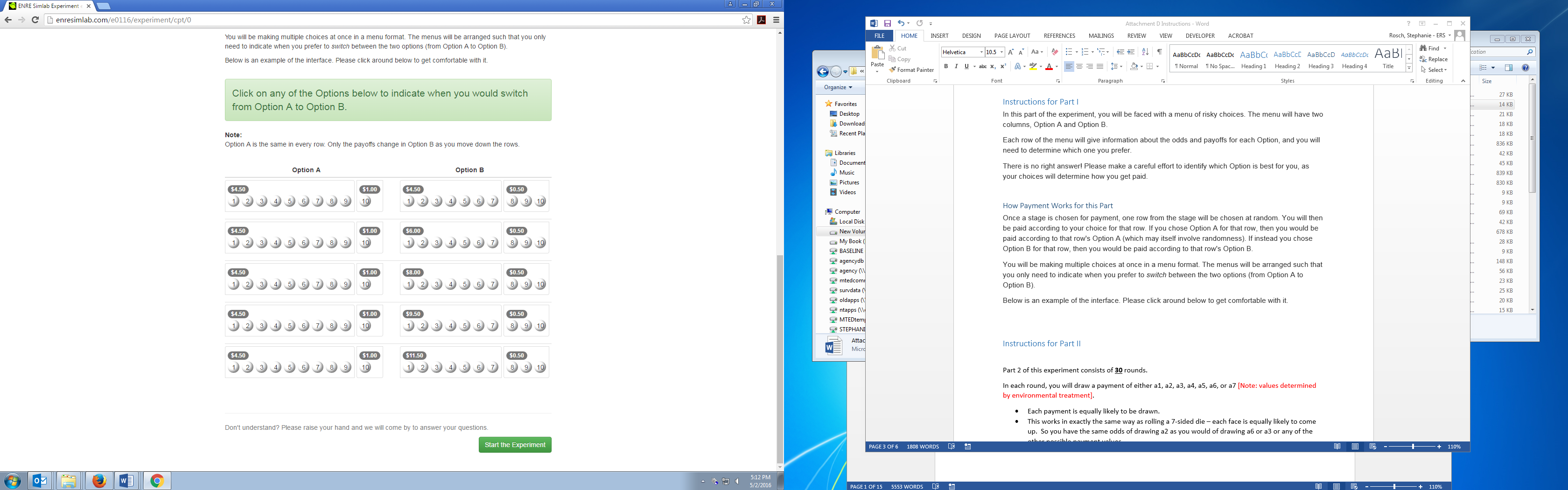
Task: Open the DESIGN ribbon tab
Action: coord(972,36)
